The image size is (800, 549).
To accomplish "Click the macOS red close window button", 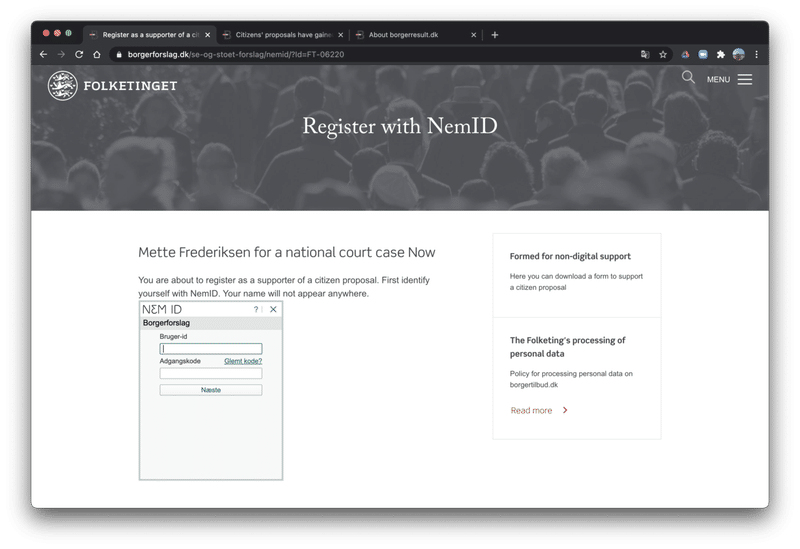I will 46,33.
